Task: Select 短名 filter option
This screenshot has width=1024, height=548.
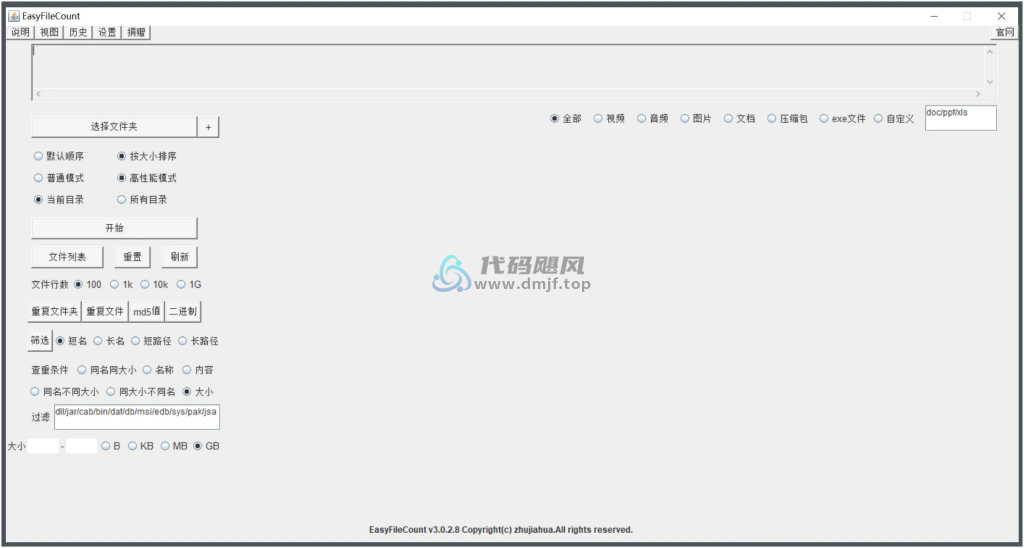Action: coord(71,341)
